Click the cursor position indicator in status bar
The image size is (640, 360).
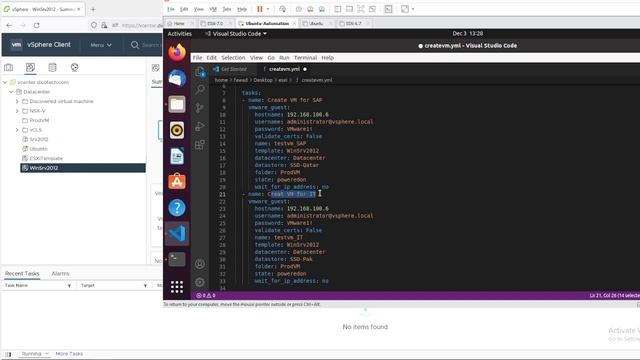pos(614,295)
